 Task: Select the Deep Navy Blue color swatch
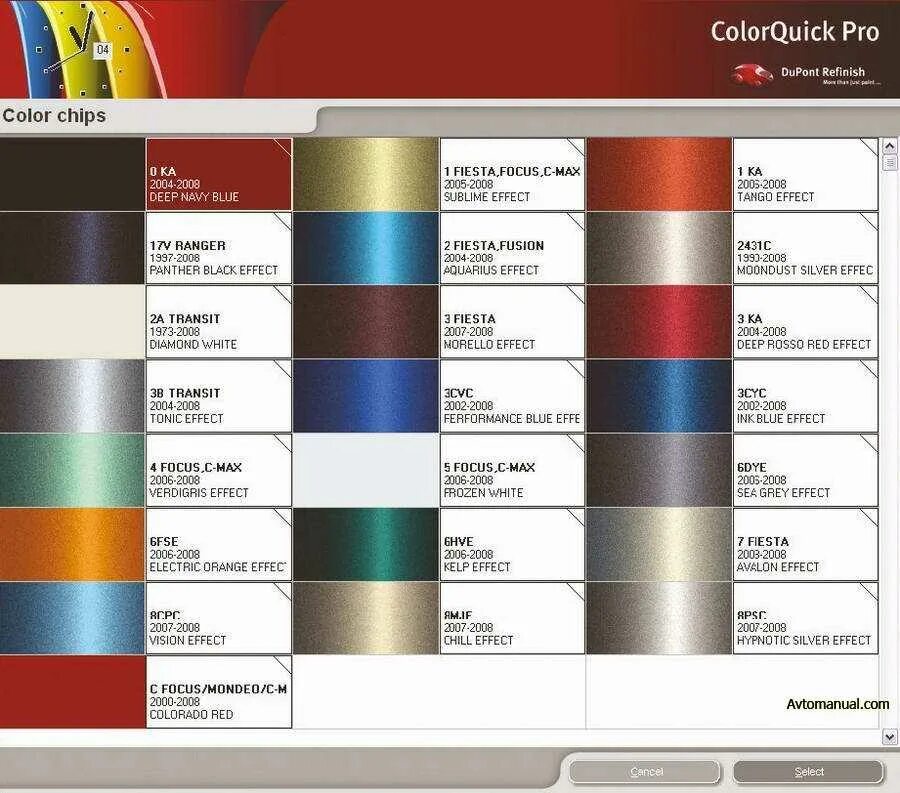click(72, 174)
